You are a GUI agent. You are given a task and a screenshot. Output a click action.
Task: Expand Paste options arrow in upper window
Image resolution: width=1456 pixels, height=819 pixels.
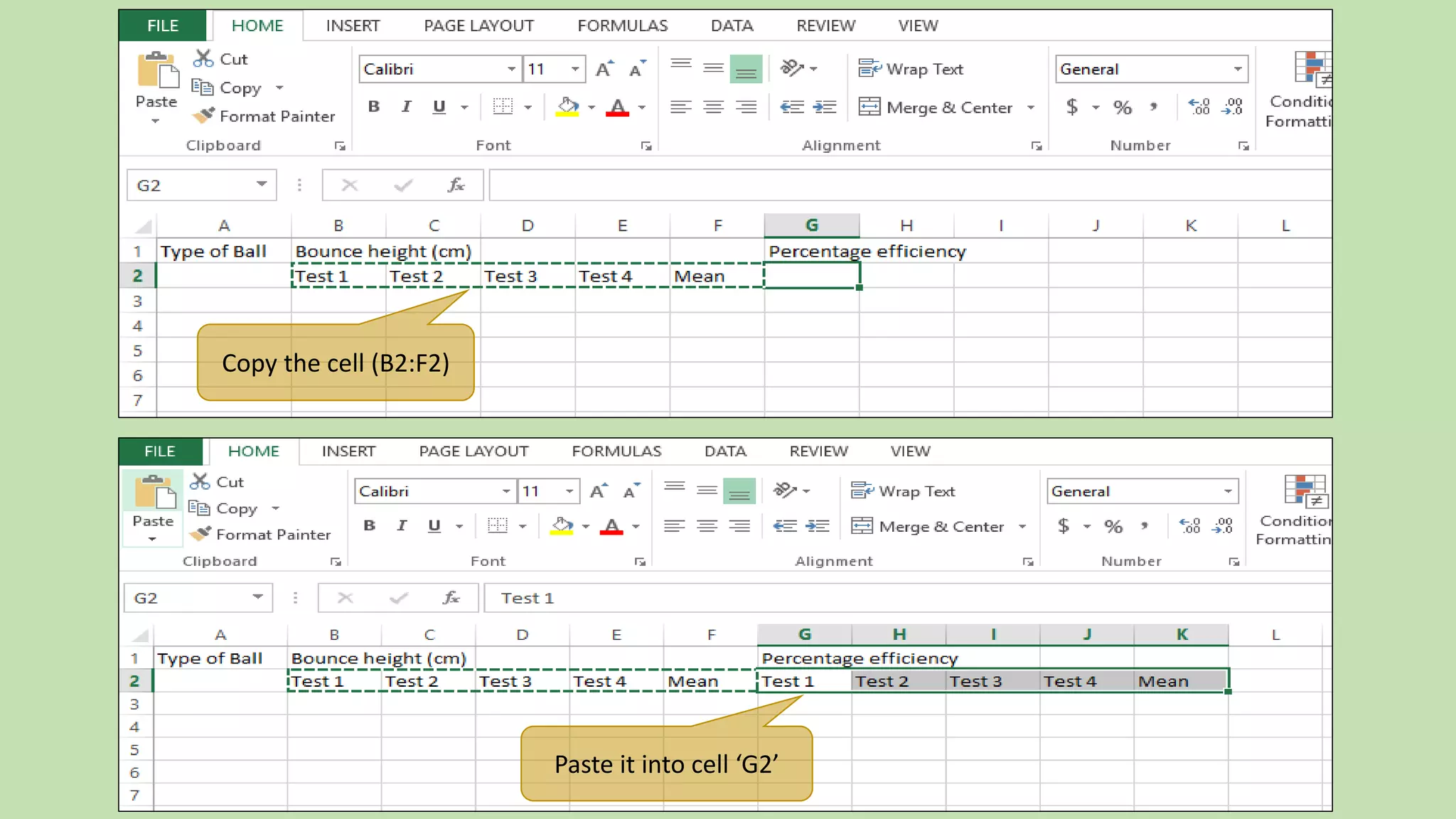156,121
